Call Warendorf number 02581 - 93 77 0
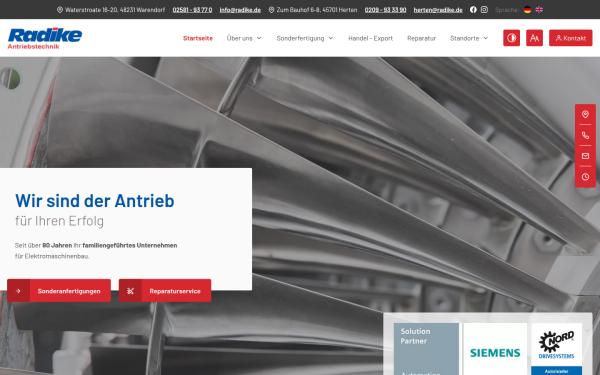 point(192,10)
